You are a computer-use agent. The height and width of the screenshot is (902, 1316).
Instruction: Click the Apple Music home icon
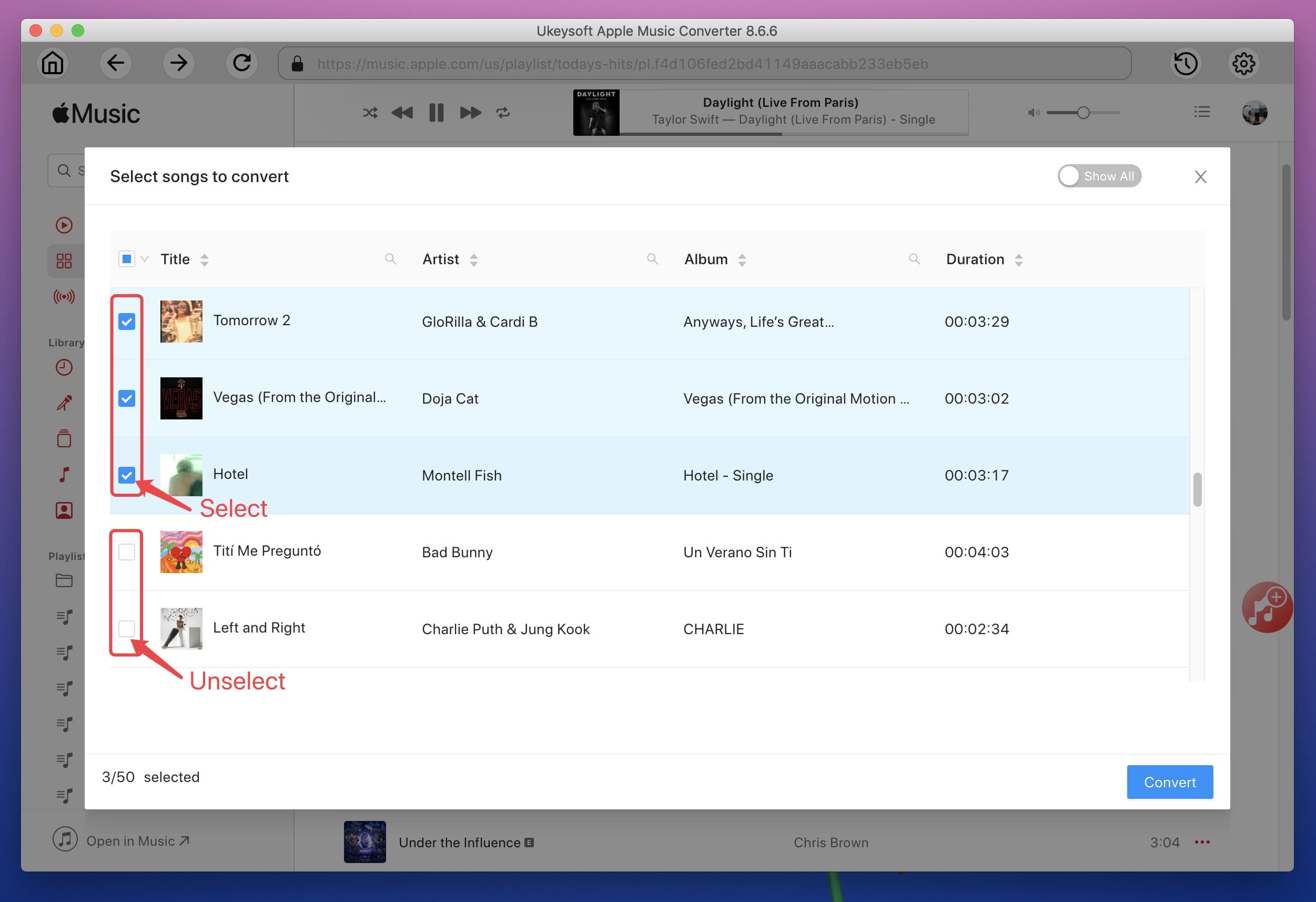click(52, 62)
